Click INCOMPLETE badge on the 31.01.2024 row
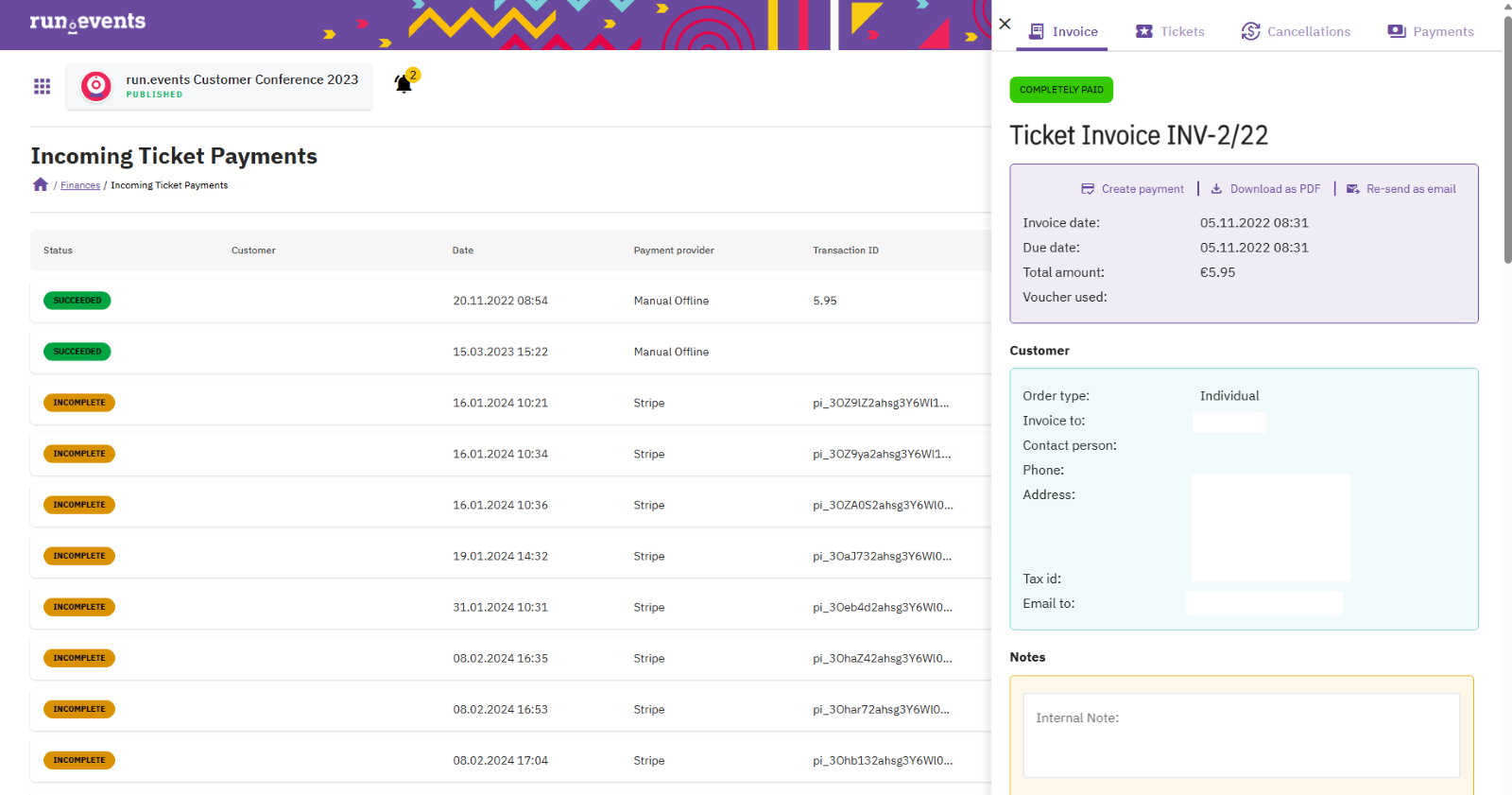The width and height of the screenshot is (1512, 795). tap(79, 607)
